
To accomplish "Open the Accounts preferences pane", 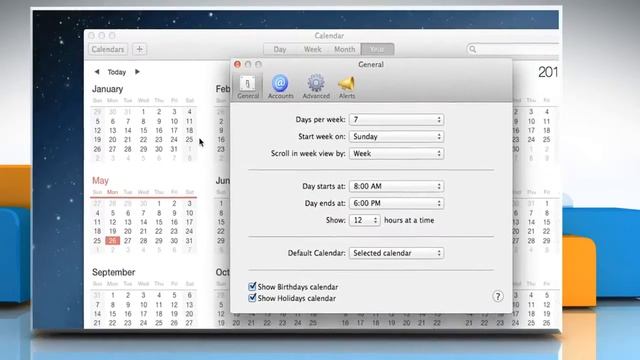I will [x=280, y=87].
